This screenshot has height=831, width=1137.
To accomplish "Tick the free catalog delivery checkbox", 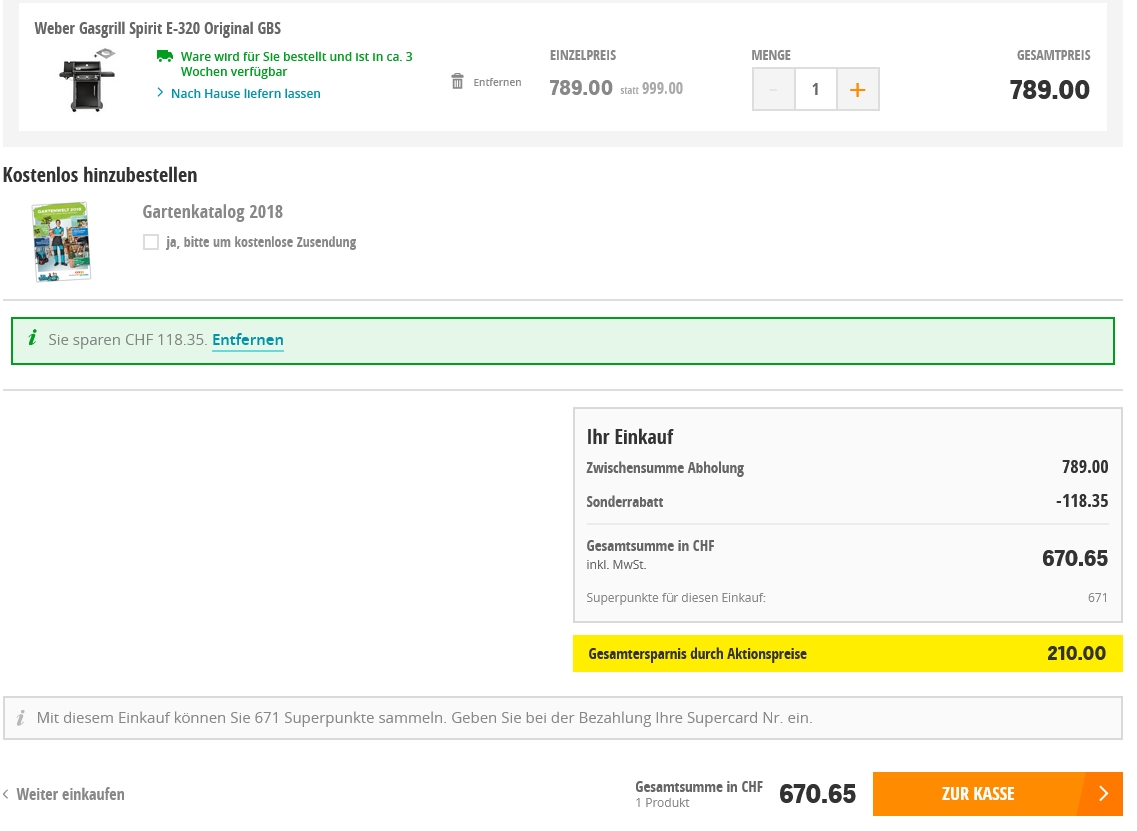I will tap(151, 242).
